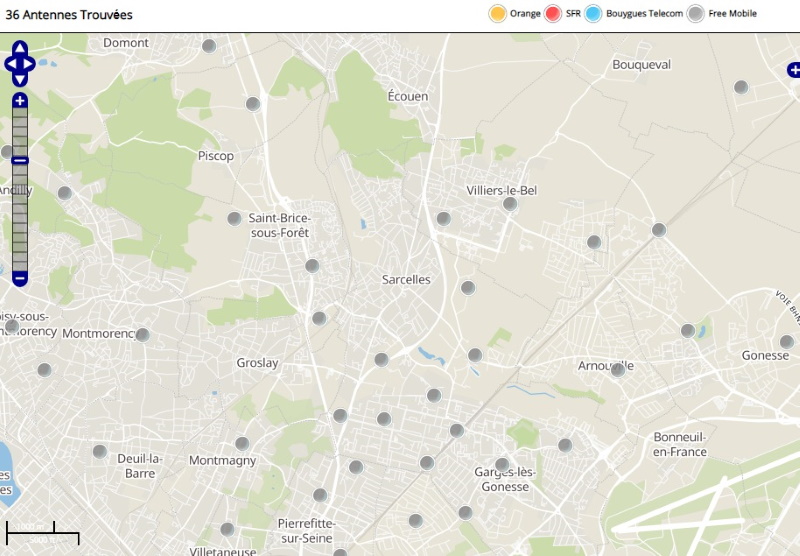The image size is (800, 556).
Task: Pan the map down with the south arrow
Action: click(20, 81)
